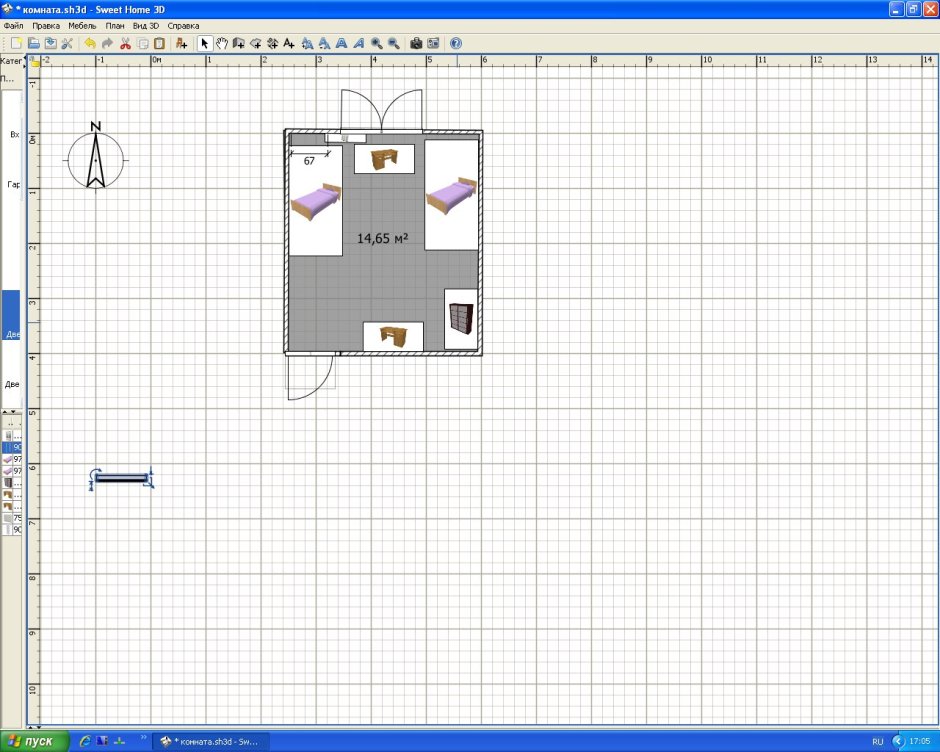The height and width of the screenshot is (752, 940).
Task: Open the Справка menu
Action: pyautogui.click(x=183, y=26)
